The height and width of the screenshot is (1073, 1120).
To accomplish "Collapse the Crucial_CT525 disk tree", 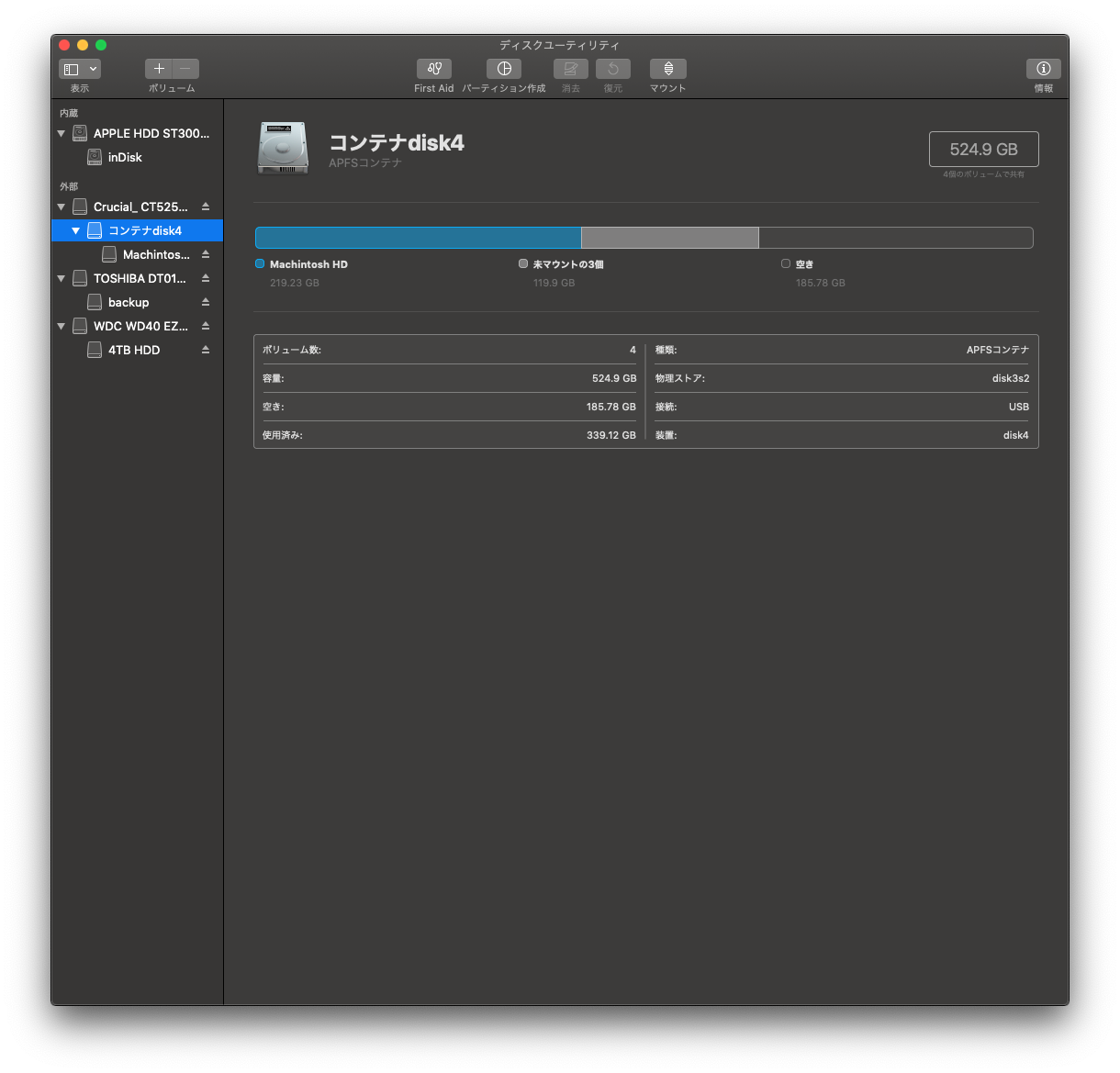I will coord(62,207).
